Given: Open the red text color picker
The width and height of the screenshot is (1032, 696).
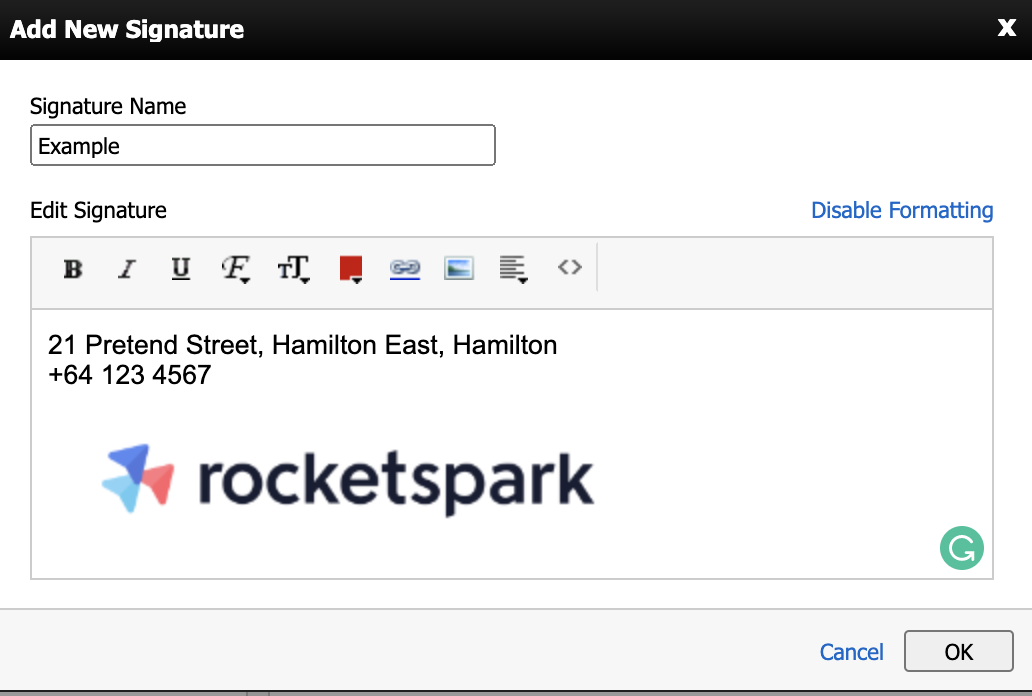Looking at the screenshot, I should (x=351, y=269).
